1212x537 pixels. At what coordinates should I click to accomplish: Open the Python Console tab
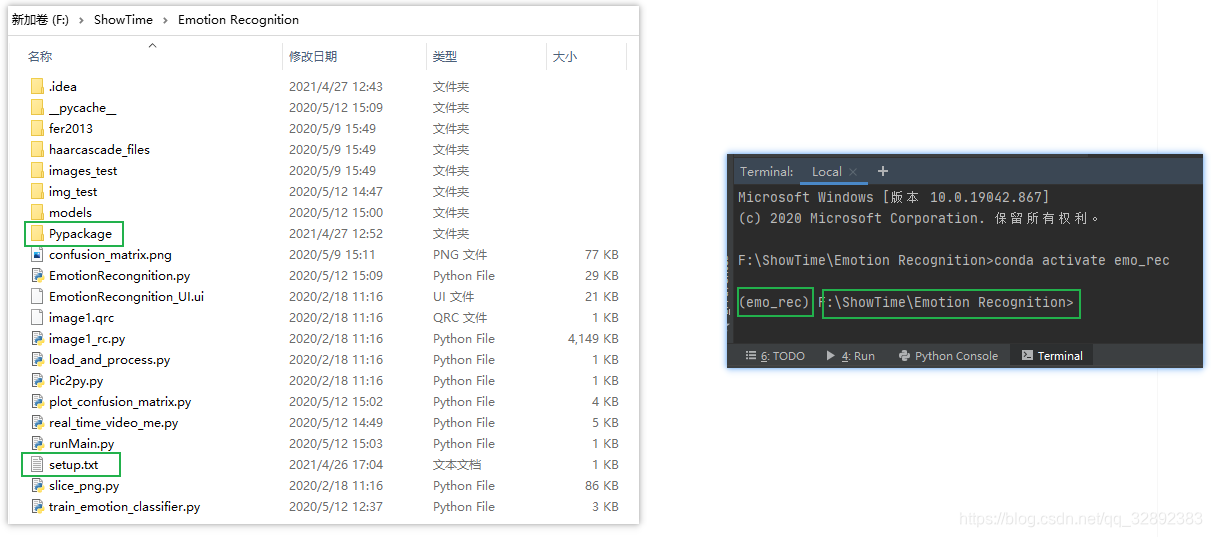coord(948,355)
